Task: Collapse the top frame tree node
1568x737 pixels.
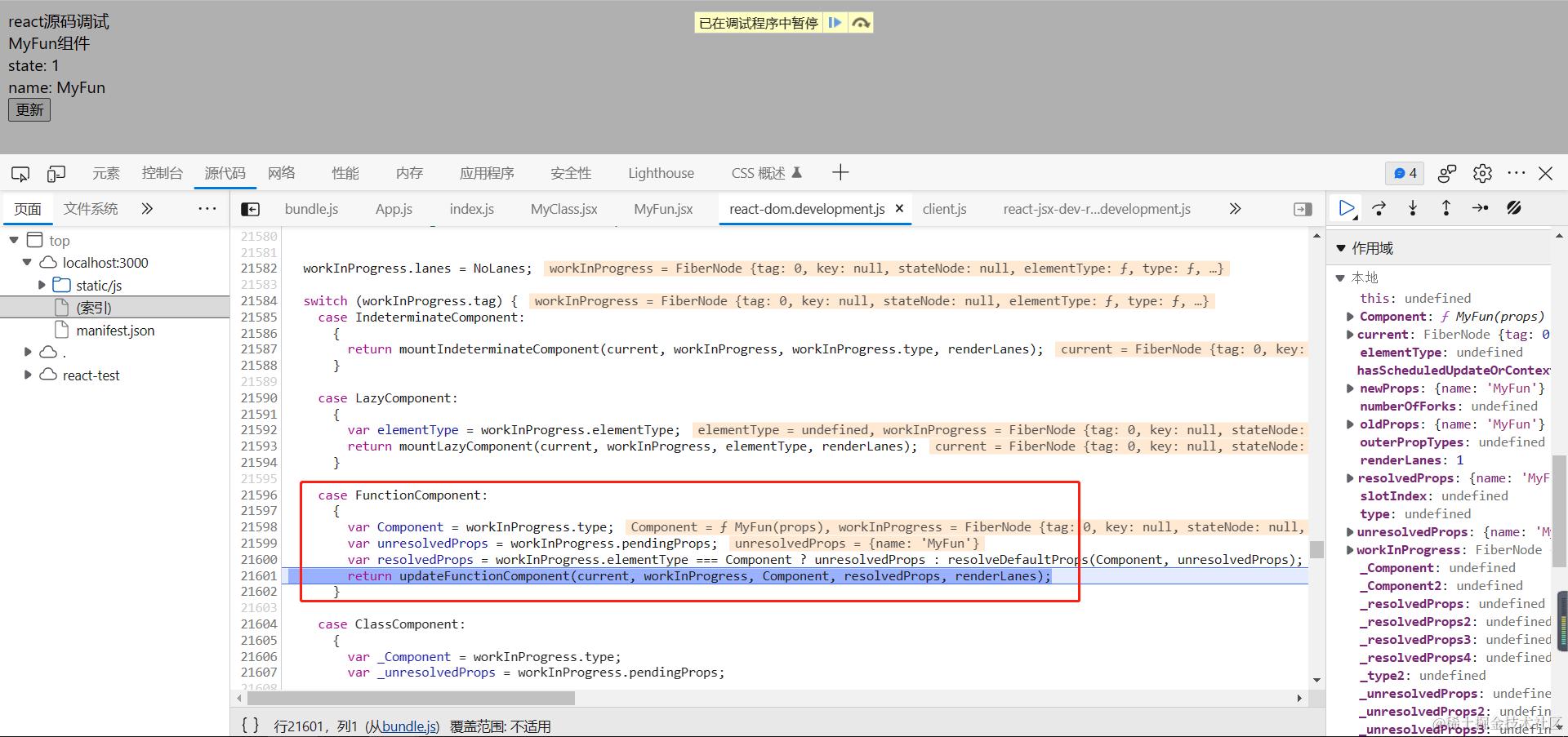Action: (14, 240)
